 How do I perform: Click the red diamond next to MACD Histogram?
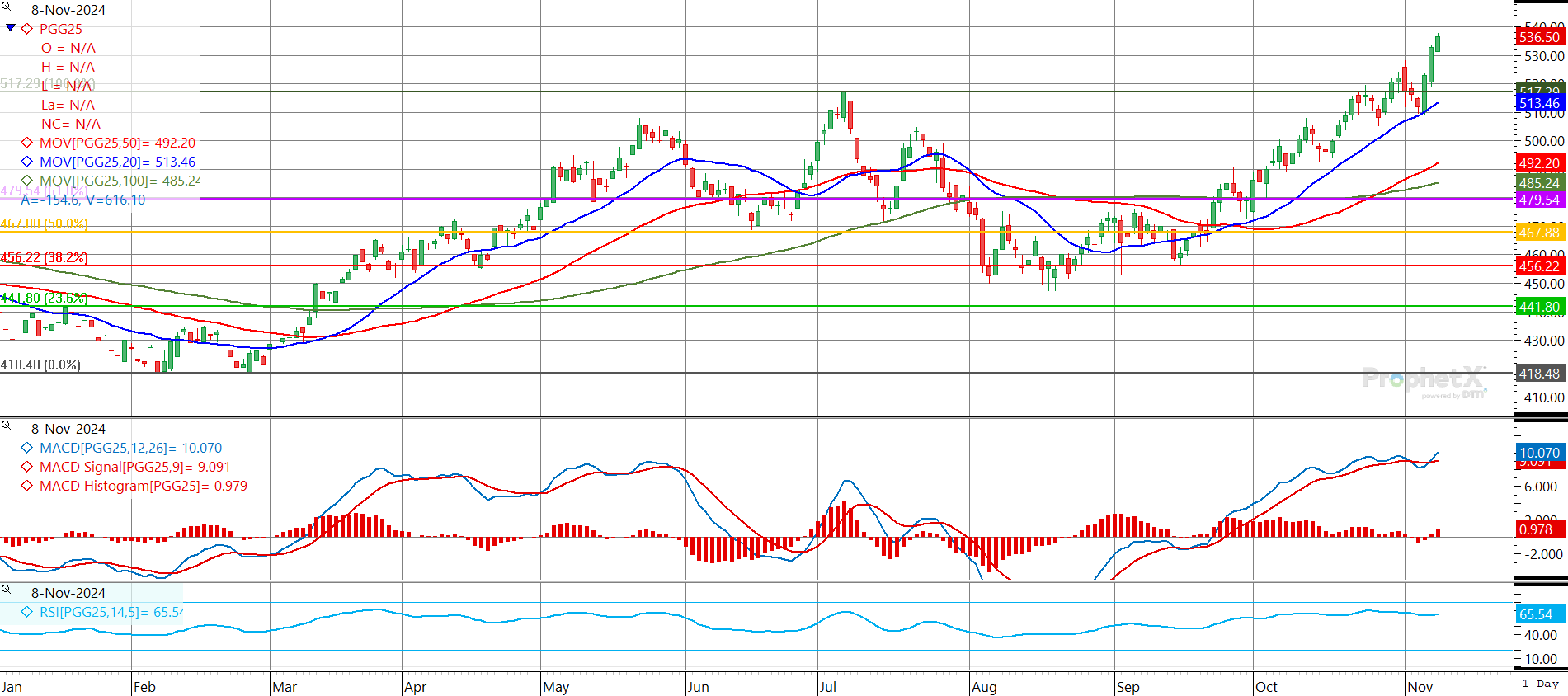click(27, 486)
